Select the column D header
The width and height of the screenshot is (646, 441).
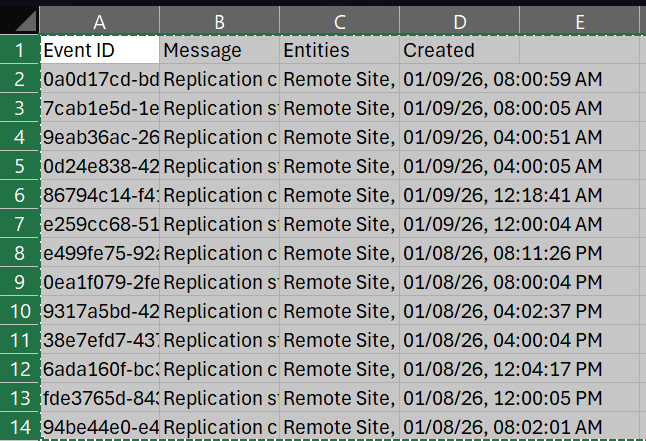pyautogui.click(x=459, y=21)
